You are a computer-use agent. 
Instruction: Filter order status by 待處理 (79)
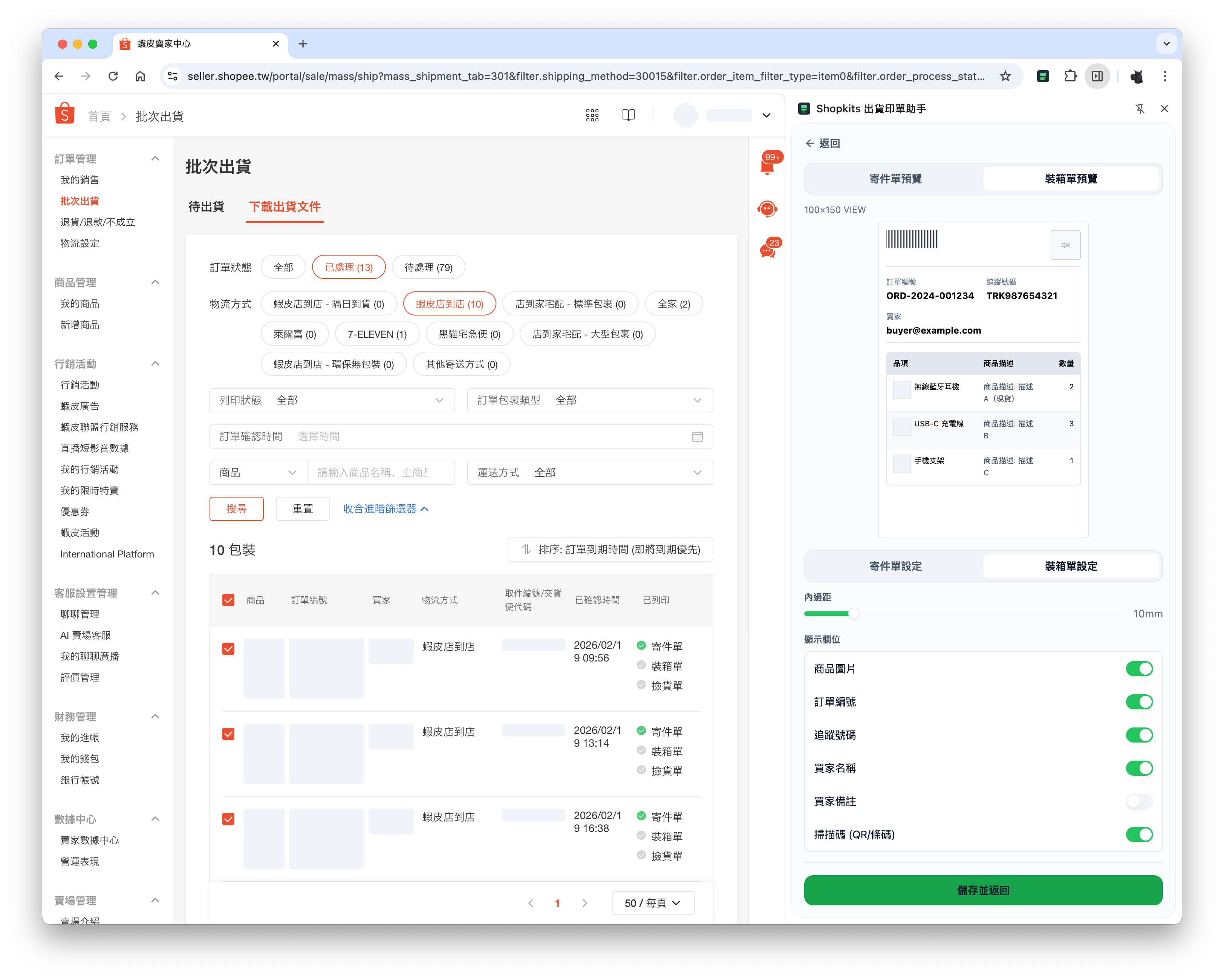coord(428,268)
